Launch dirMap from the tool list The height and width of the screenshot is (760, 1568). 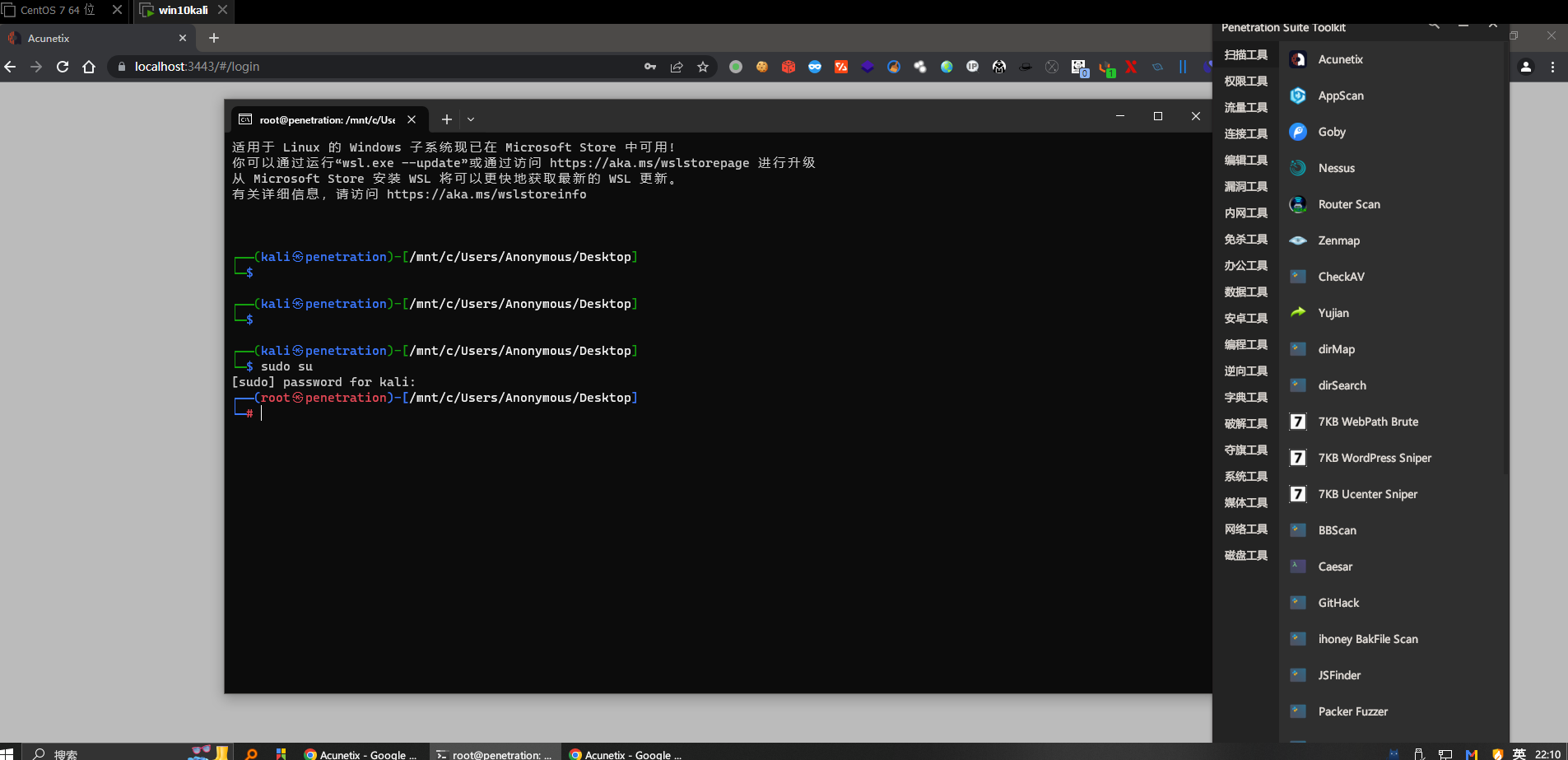point(1335,349)
